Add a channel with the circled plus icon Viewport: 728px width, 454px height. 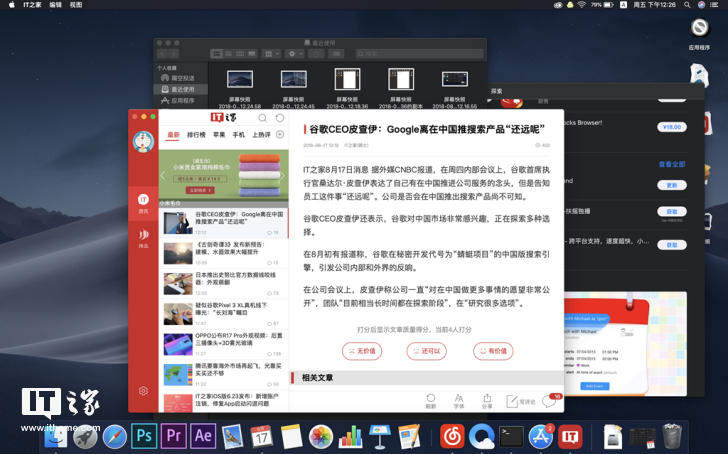pos(280,135)
